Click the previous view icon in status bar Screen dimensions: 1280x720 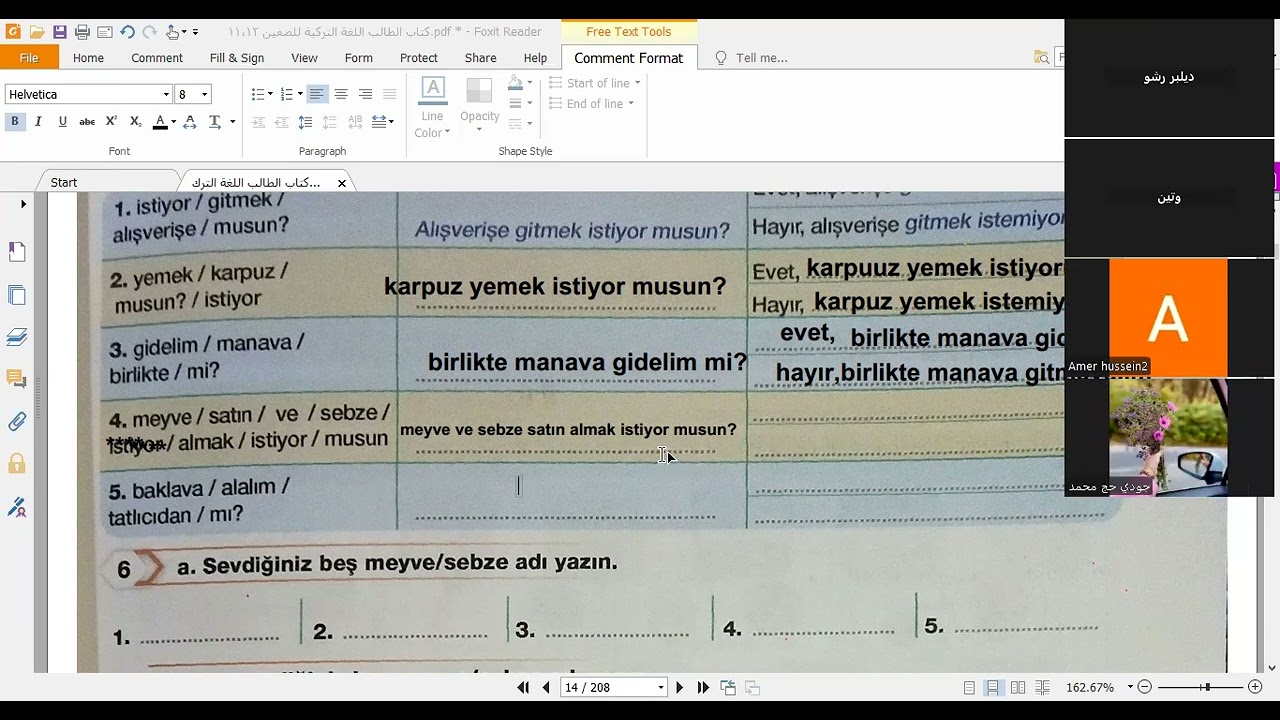point(728,687)
